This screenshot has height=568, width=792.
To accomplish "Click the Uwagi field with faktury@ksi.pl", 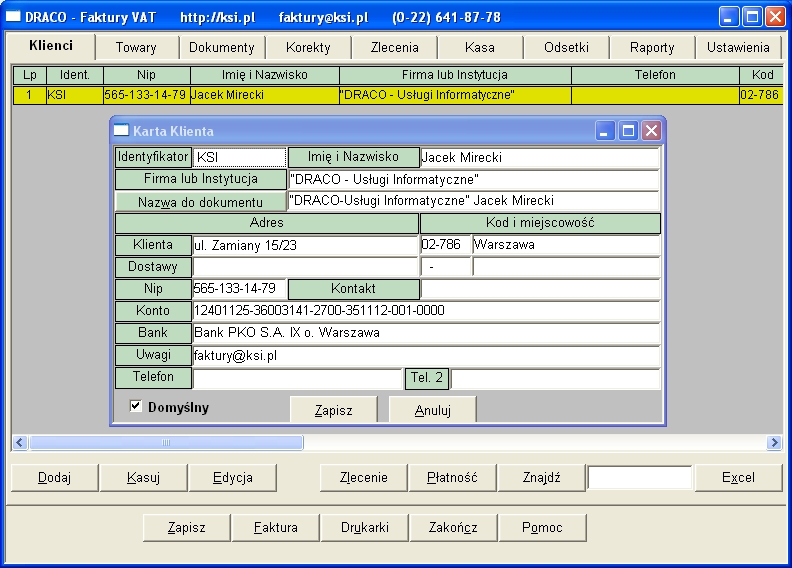I will pos(426,355).
